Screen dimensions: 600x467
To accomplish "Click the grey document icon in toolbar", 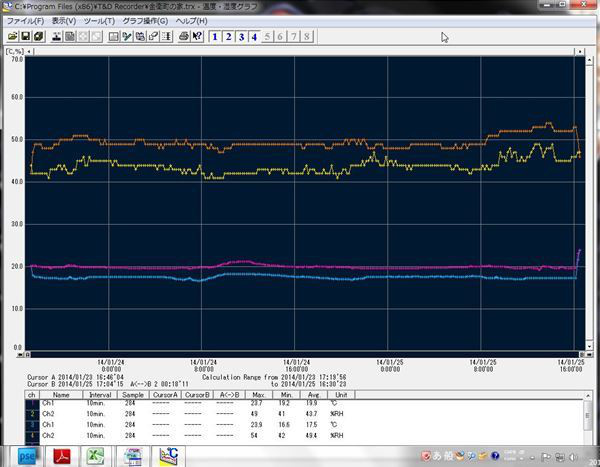I will click(x=70, y=36).
